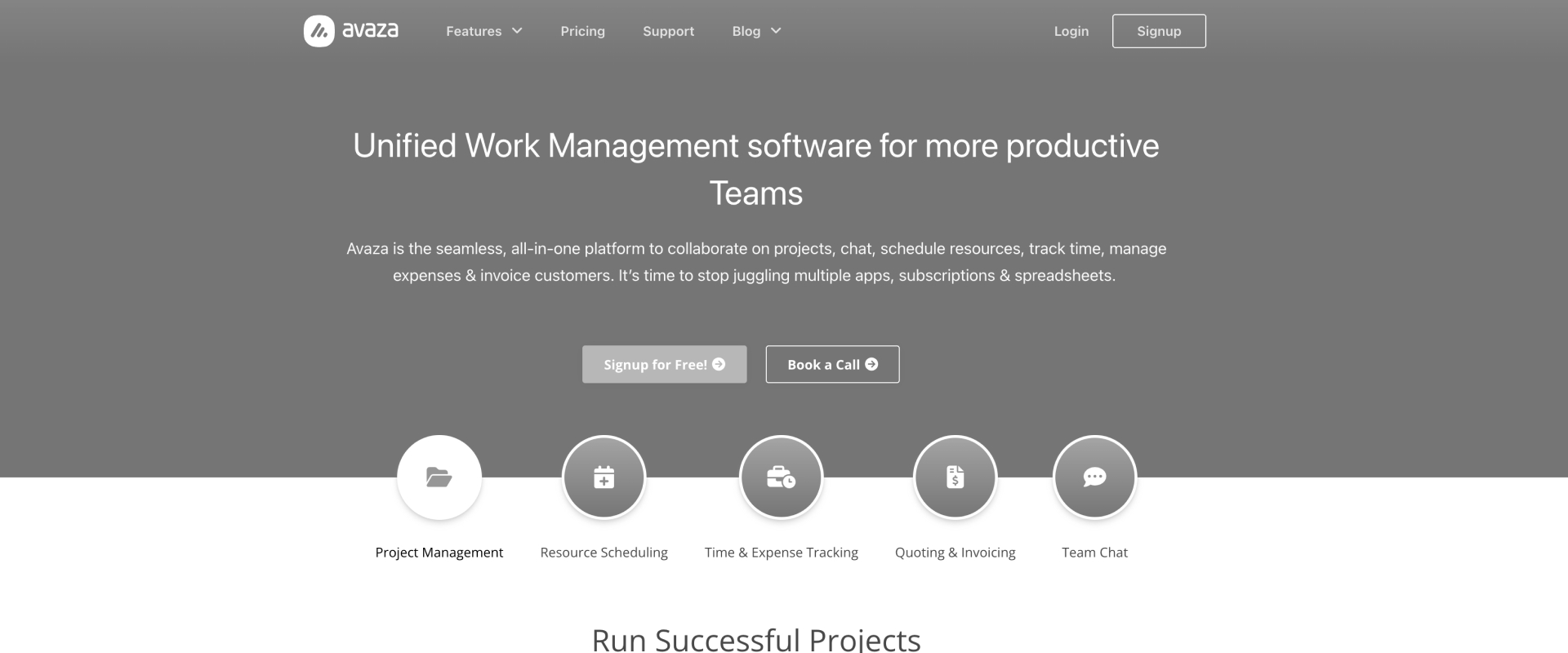Click the Time & Expense Tracking label

pos(782,553)
